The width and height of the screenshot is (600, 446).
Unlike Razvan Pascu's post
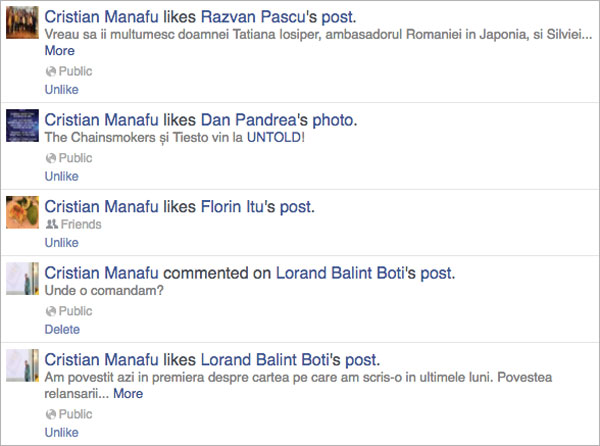tap(62, 90)
